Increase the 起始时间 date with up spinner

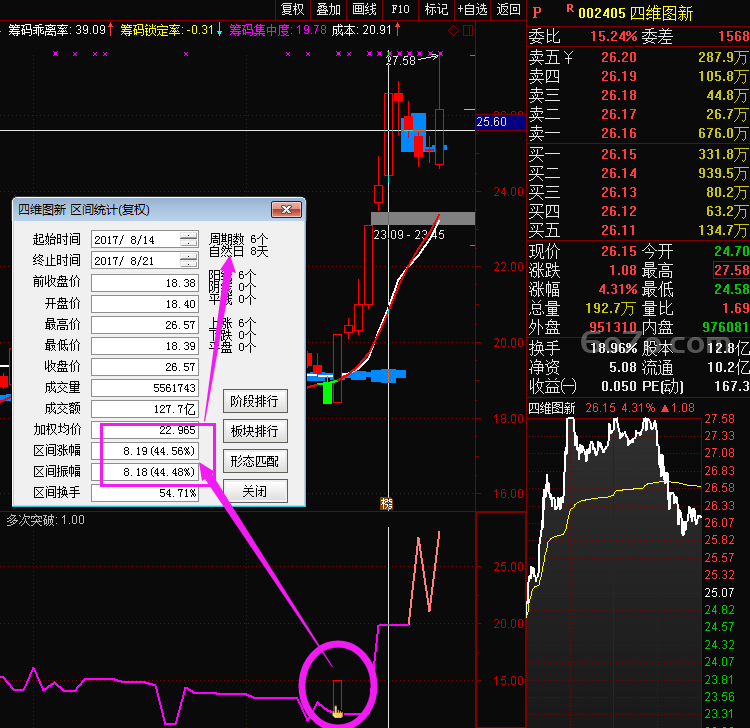[x=189, y=236]
